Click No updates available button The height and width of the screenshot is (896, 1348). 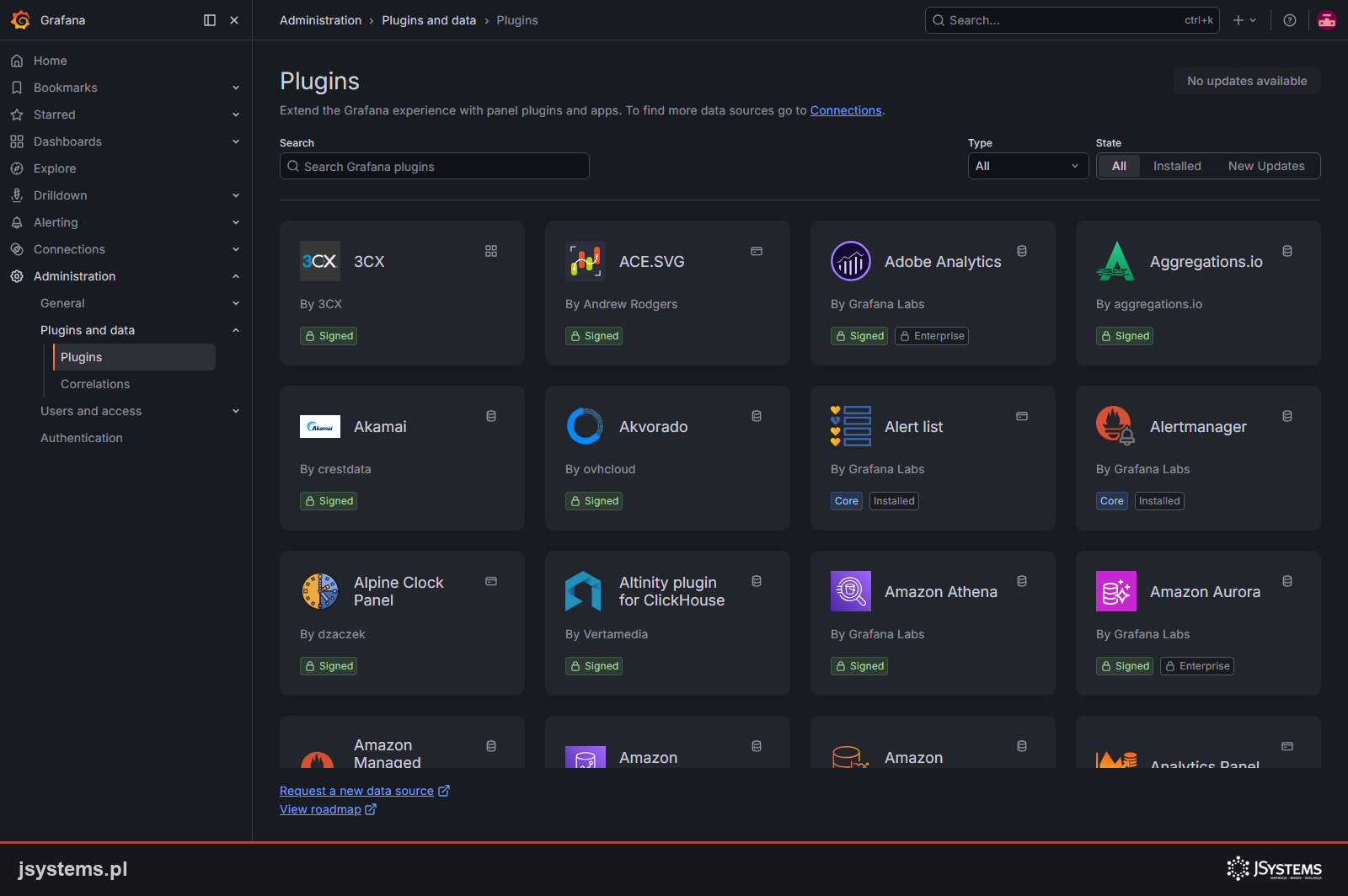[1247, 81]
